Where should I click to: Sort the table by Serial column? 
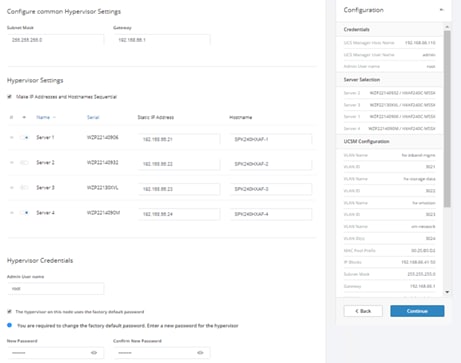pyautogui.click(x=93, y=117)
